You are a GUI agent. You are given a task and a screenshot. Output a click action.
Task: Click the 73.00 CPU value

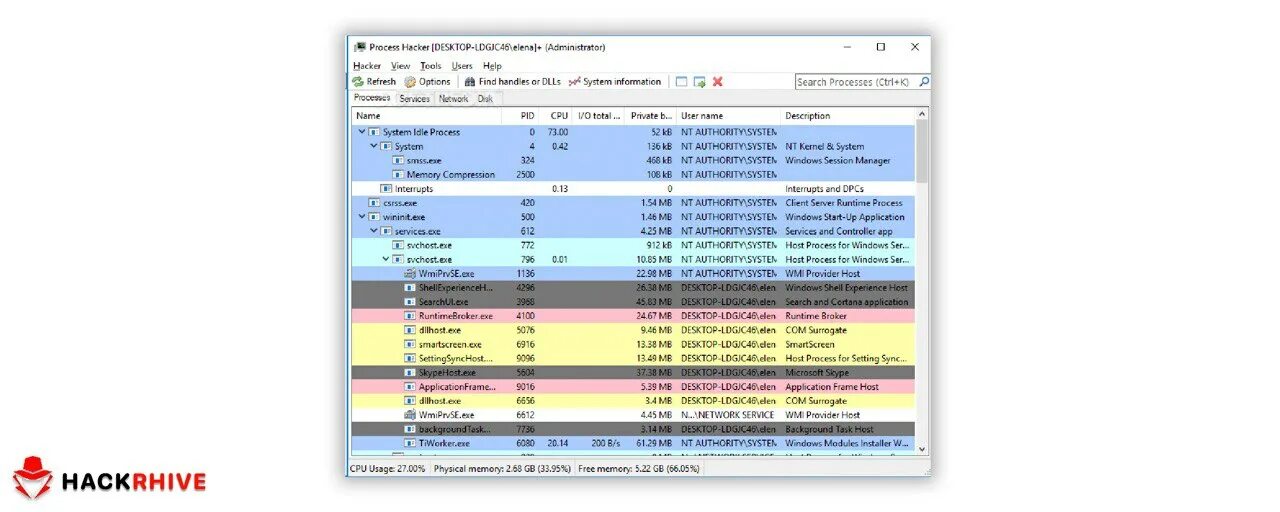[558, 132]
